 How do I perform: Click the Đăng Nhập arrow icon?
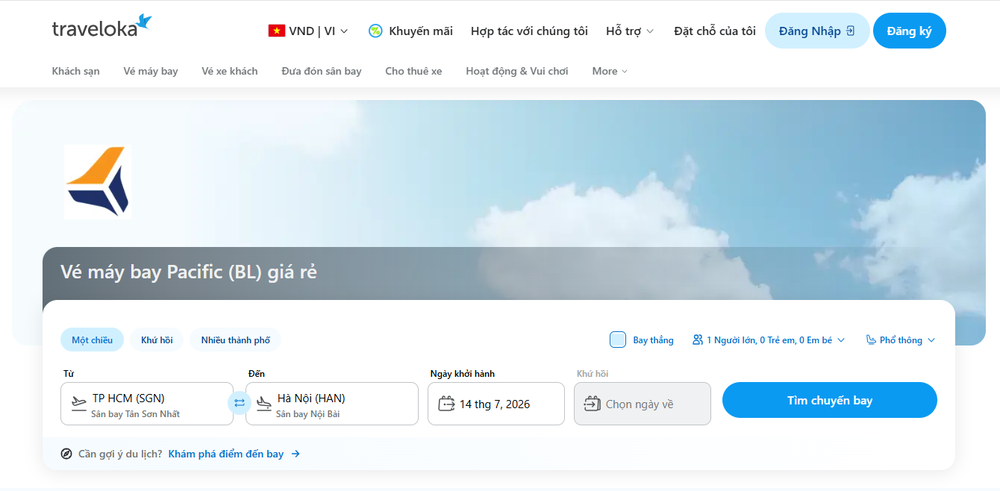[850, 31]
